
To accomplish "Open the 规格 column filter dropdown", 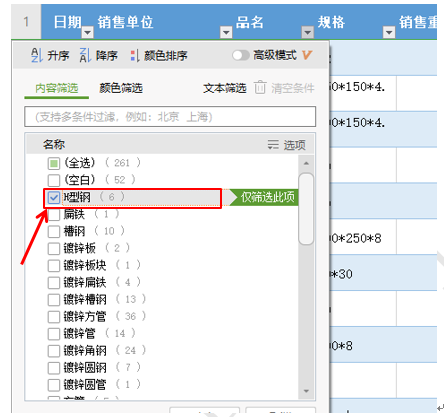I will pyautogui.click(x=389, y=32).
